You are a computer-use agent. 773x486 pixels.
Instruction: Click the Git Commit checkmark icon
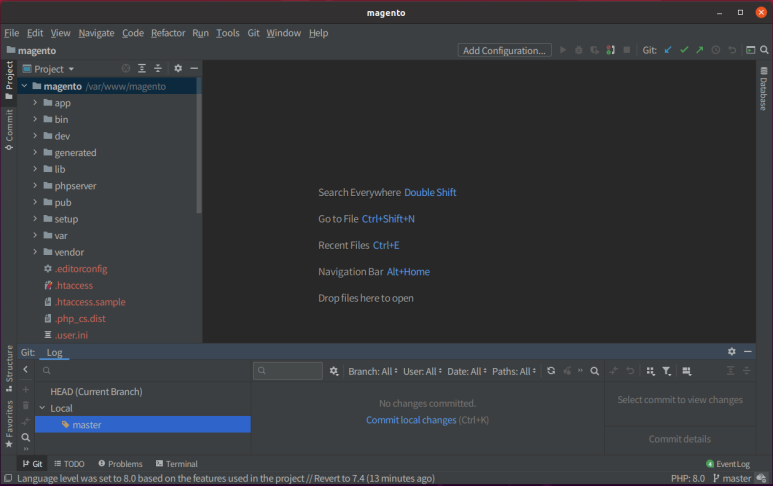[x=684, y=50]
